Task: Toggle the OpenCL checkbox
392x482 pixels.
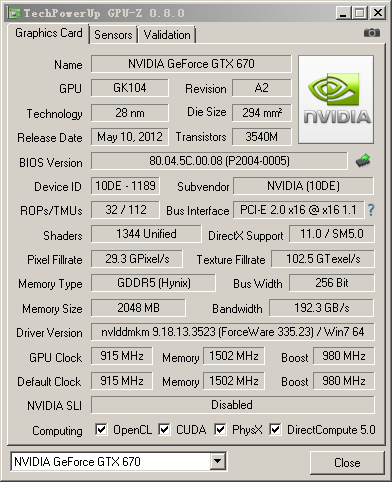Action: click(101, 429)
